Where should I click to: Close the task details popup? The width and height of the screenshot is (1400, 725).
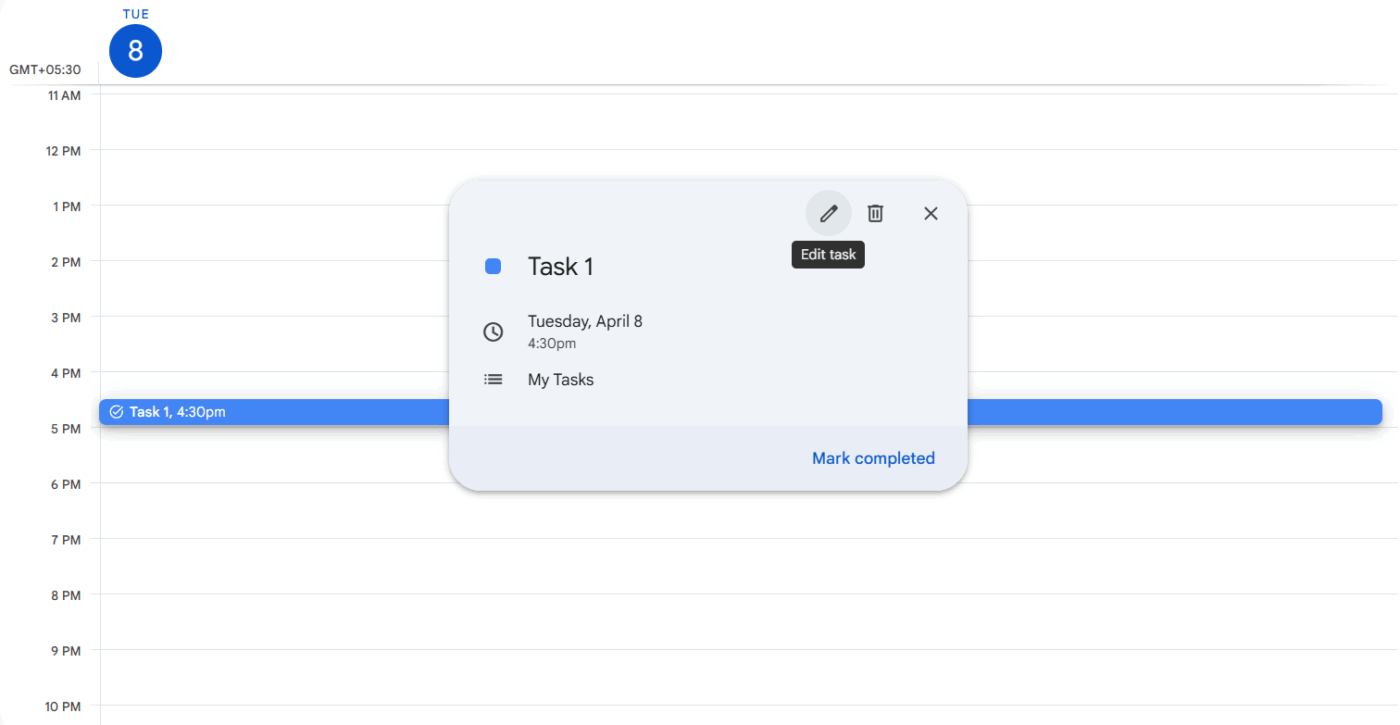pos(931,213)
